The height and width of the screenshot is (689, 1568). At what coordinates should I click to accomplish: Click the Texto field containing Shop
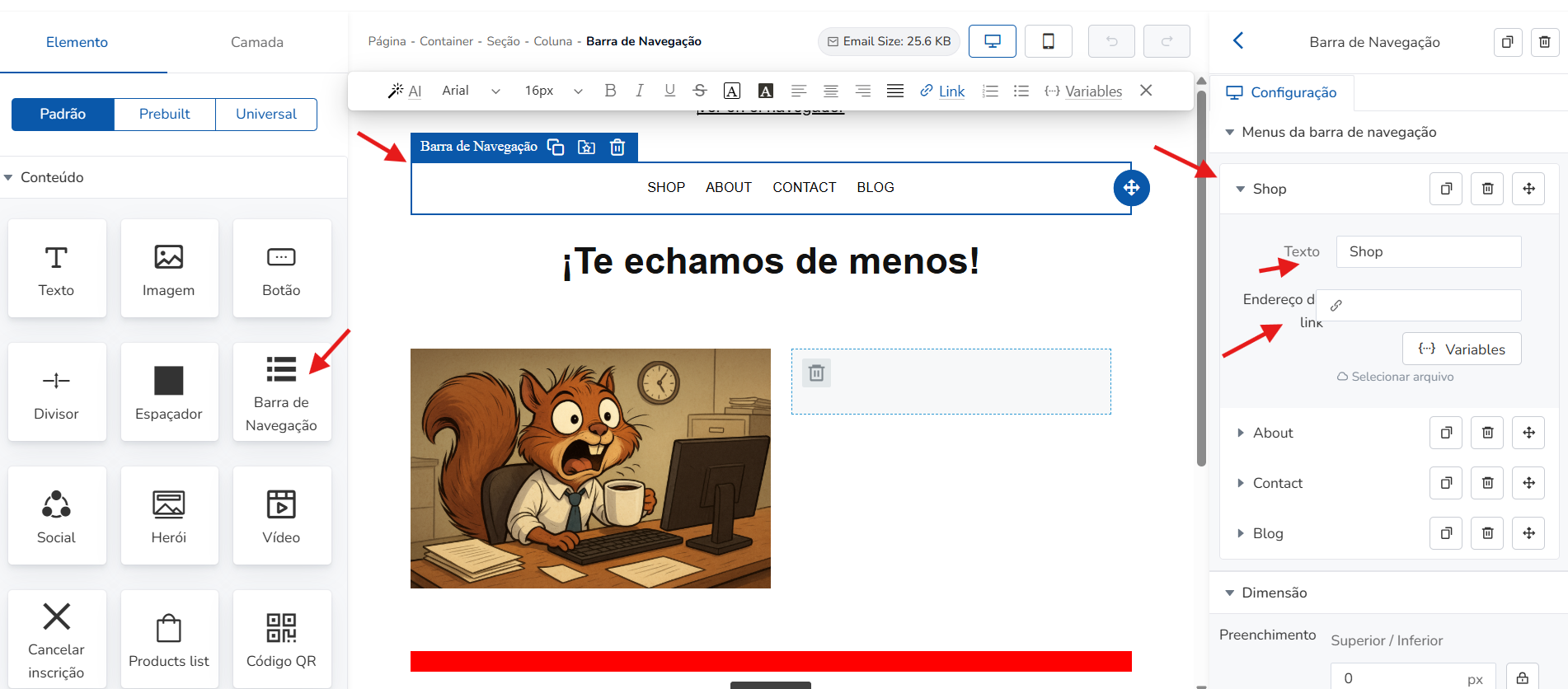[1429, 251]
